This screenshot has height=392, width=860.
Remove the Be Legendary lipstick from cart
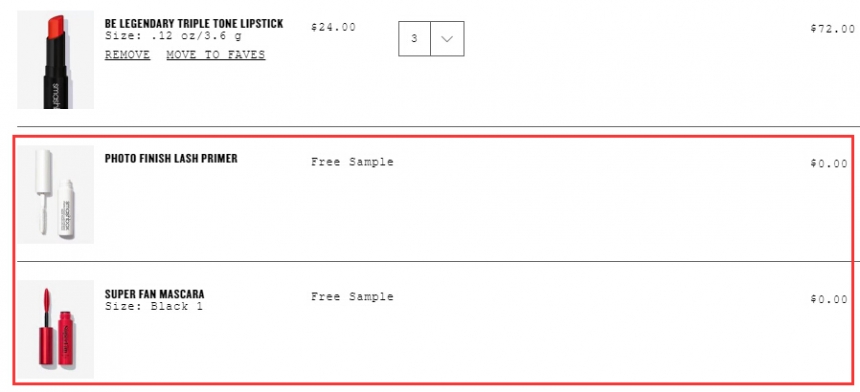(x=127, y=55)
